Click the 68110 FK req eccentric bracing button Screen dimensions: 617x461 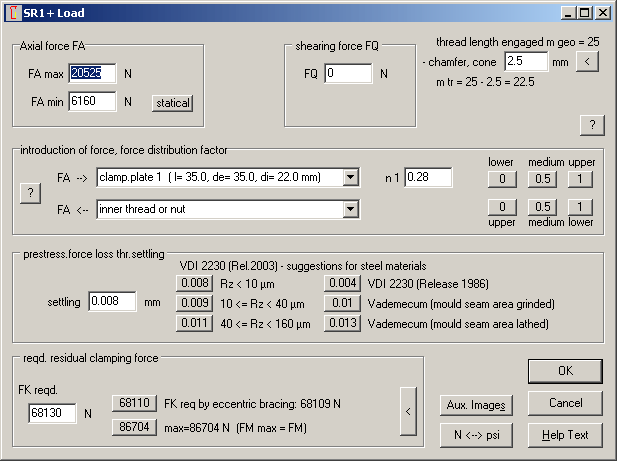pyautogui.click(x=134, y=403)
